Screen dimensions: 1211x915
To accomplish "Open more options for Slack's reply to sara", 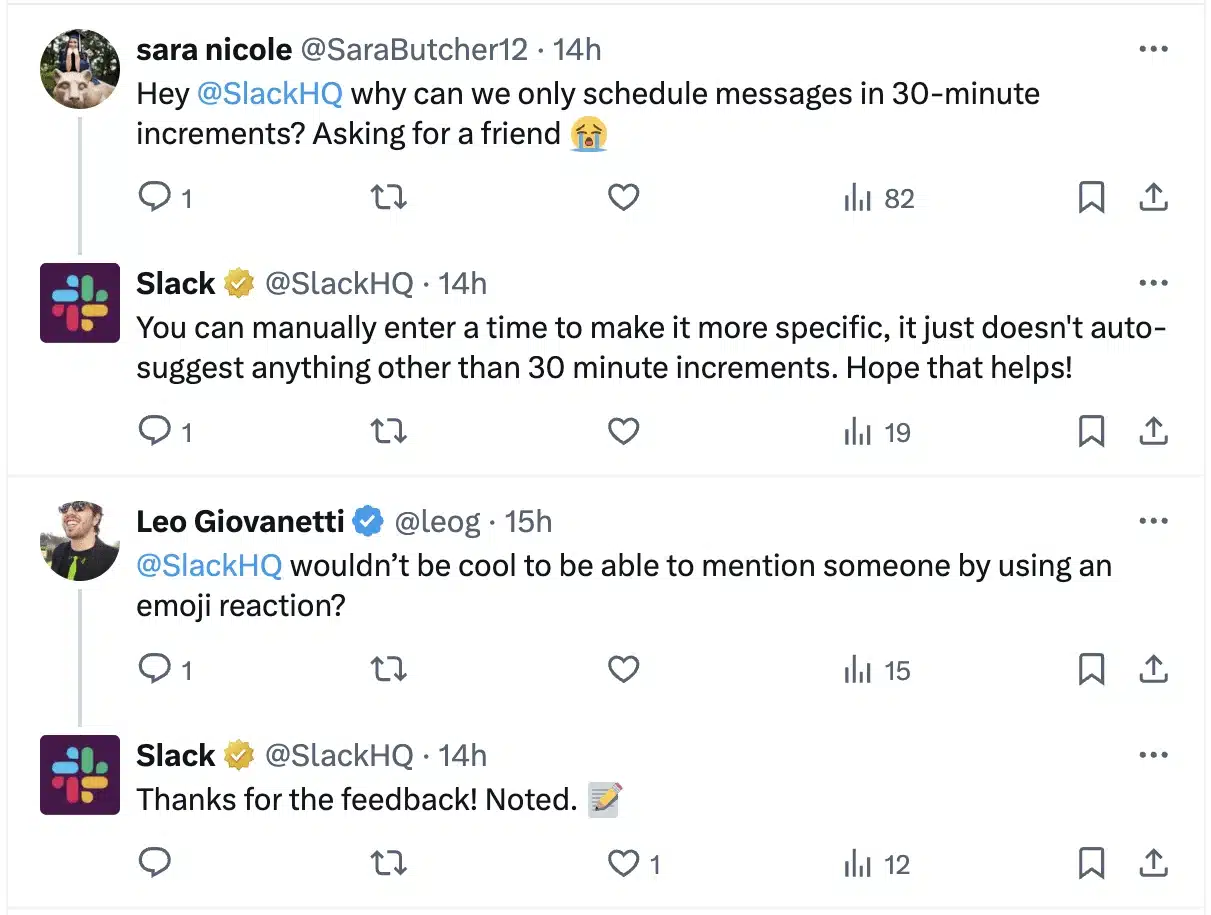I will pyautogui.click(x=1154, y=283).
